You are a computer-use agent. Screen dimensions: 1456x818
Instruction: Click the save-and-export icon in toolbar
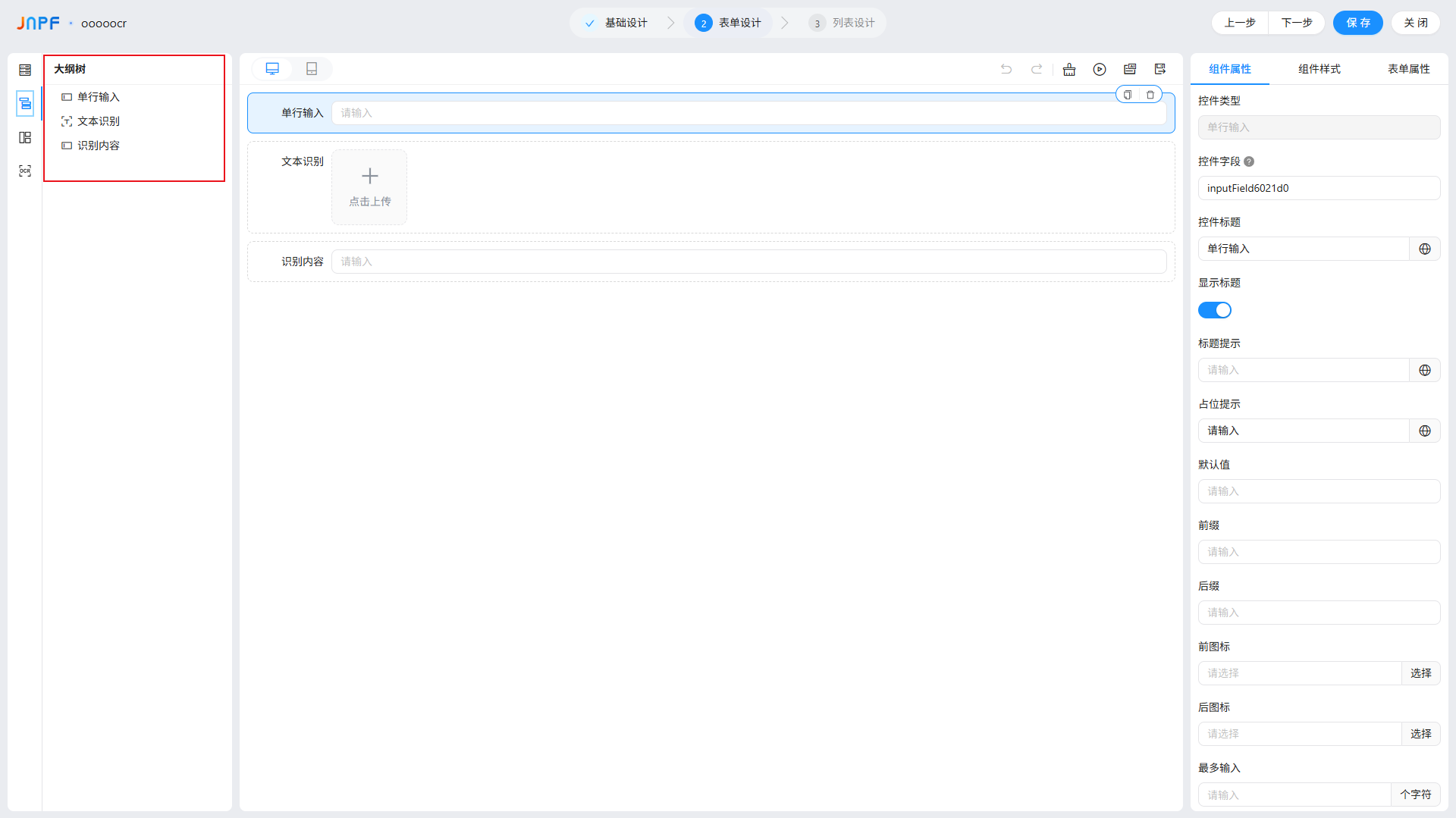tap(1160, 70)
